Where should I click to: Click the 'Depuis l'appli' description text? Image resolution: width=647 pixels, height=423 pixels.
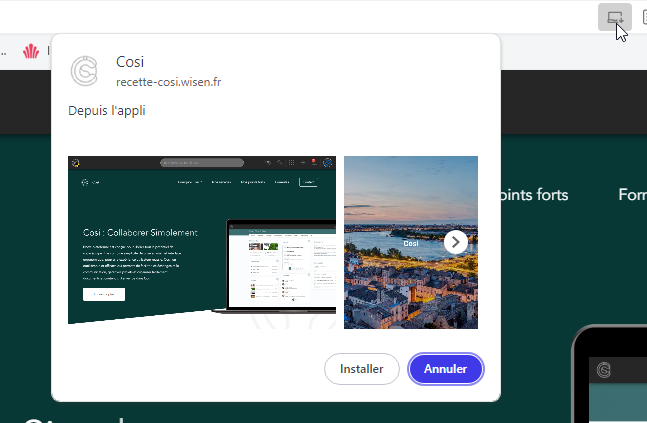107,111
